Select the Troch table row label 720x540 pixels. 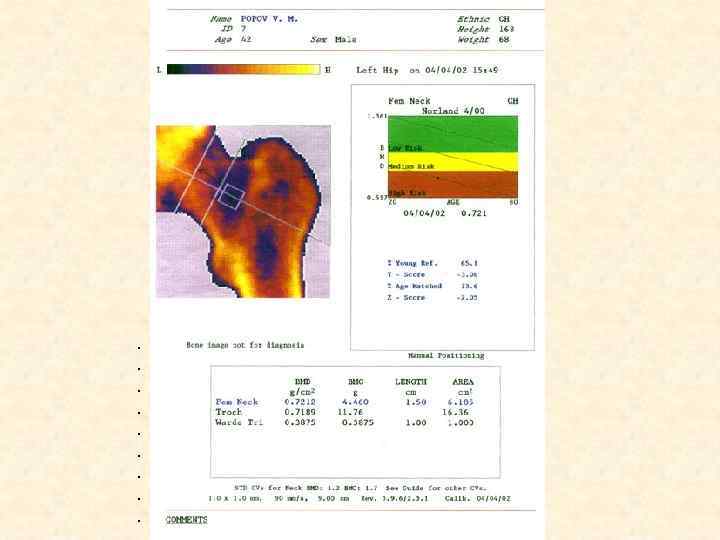point(228,412)
